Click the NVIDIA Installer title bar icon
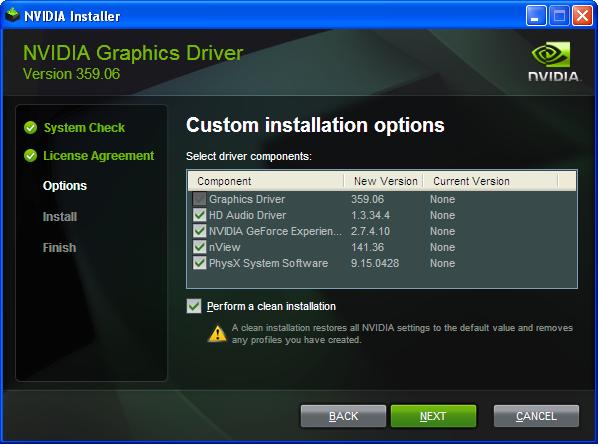Screen dimensions: 599x446 click(12, 15)
